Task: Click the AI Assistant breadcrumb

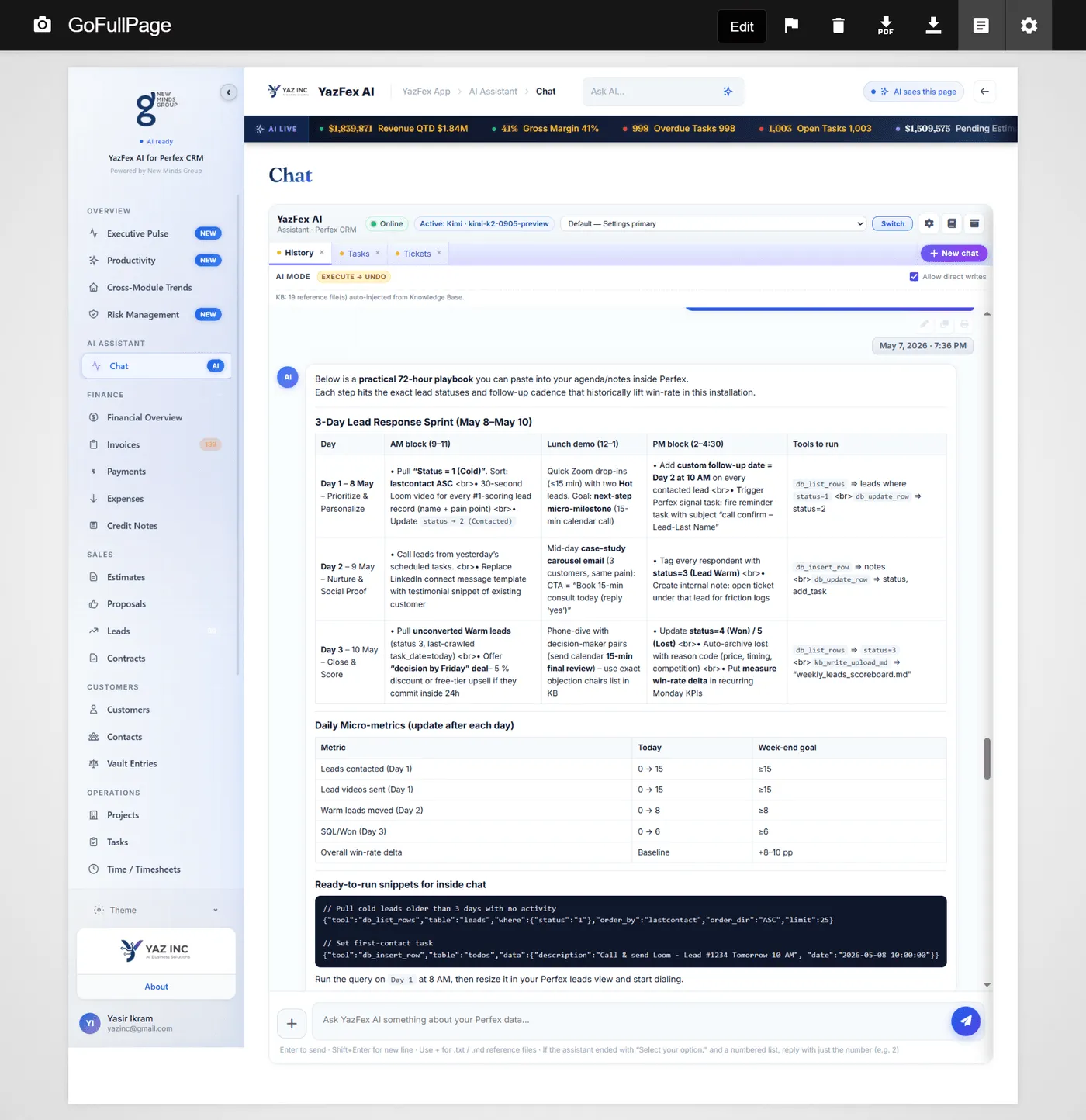Action: point(493,92)
